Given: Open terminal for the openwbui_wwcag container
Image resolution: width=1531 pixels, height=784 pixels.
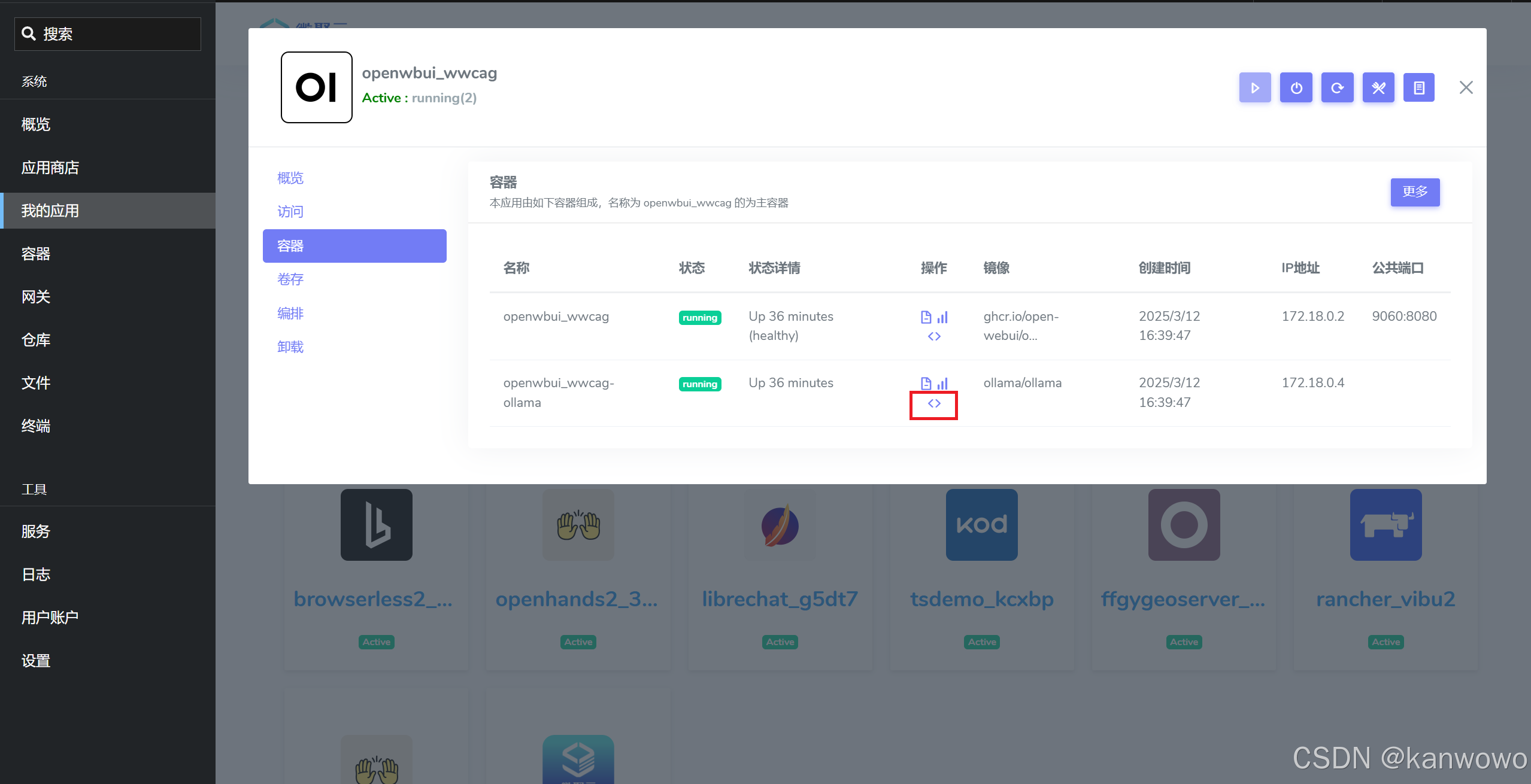Looking at the screenshot, I should click(933, 336).
